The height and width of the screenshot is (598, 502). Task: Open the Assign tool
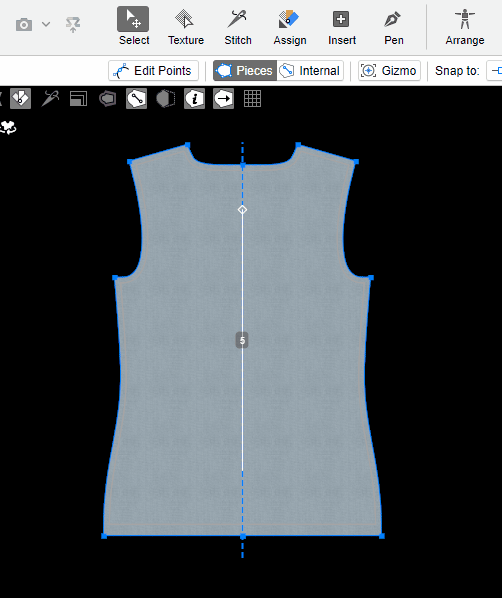pyautogui.click(x=290, y=27)
